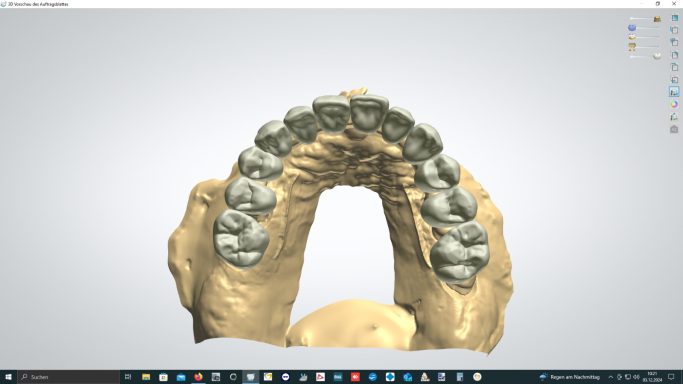Screen dimensions: 683x384
Task: Click the Suchen taskbar search field
Action: tap(69, 377)
